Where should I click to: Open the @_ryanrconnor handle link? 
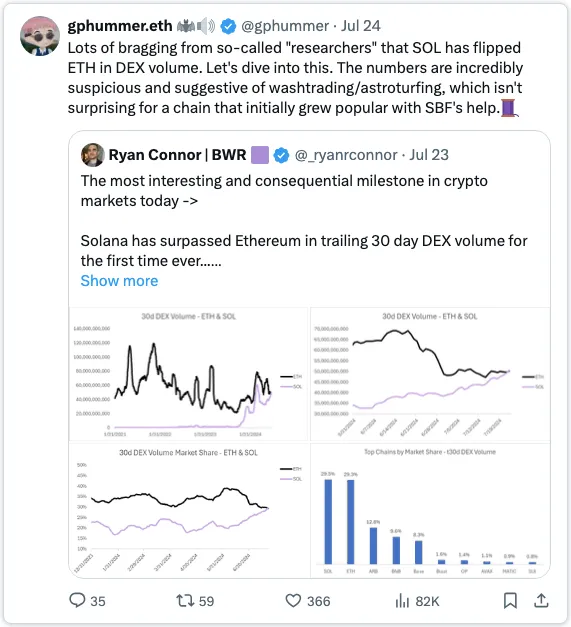(x=346, y=155)
